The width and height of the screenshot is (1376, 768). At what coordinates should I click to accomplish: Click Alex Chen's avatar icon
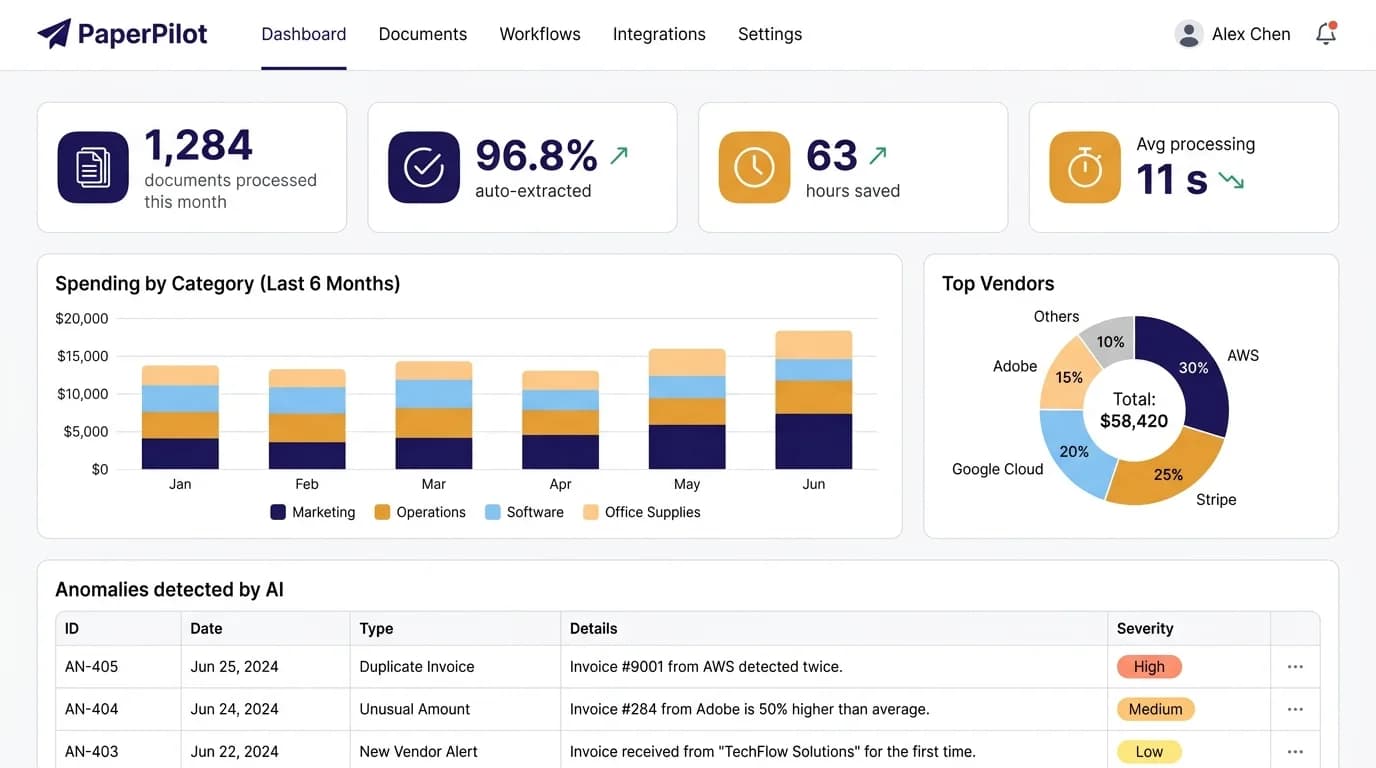[1188, 34]
